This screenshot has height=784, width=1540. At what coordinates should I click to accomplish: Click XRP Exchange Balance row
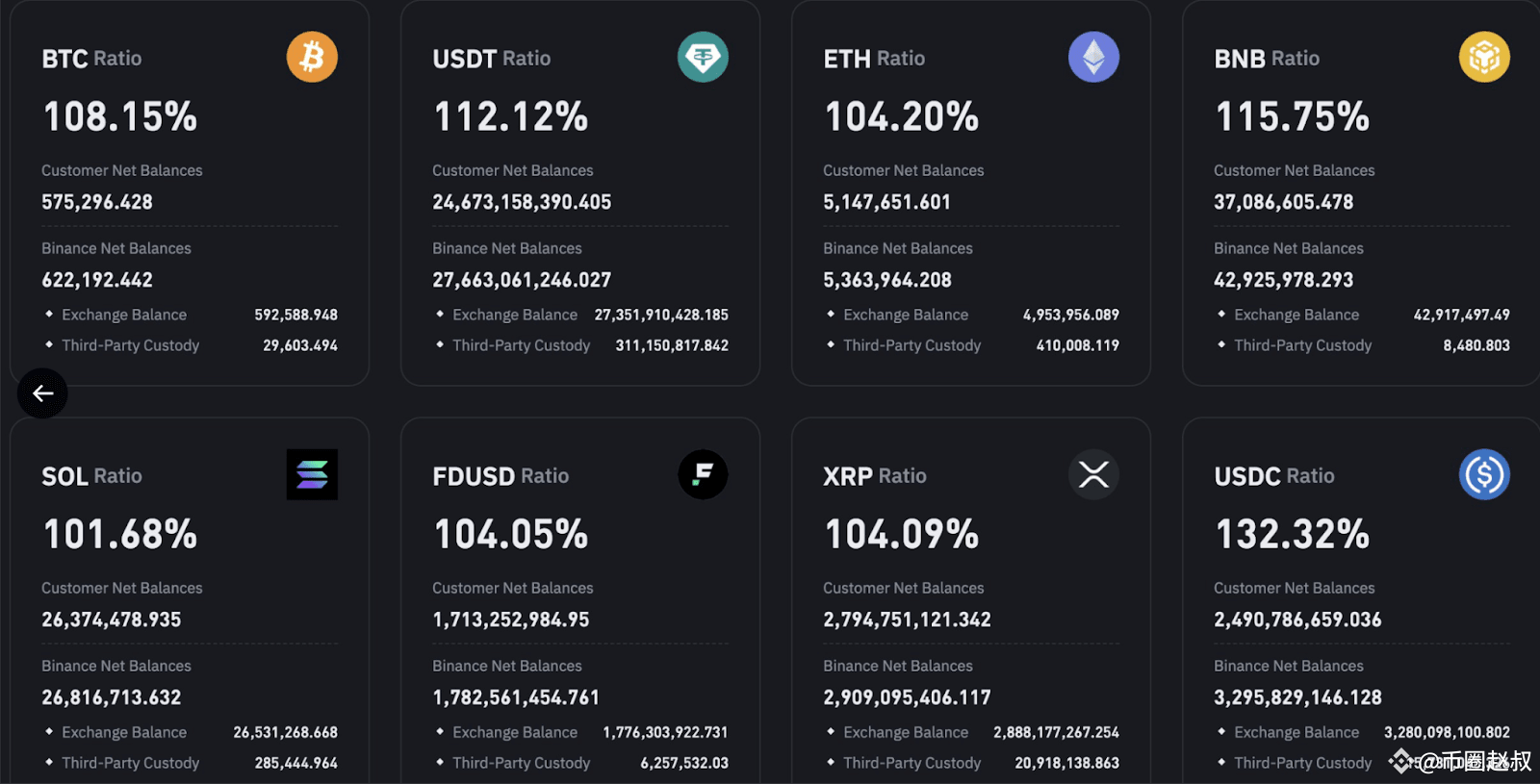coord(972,732)
